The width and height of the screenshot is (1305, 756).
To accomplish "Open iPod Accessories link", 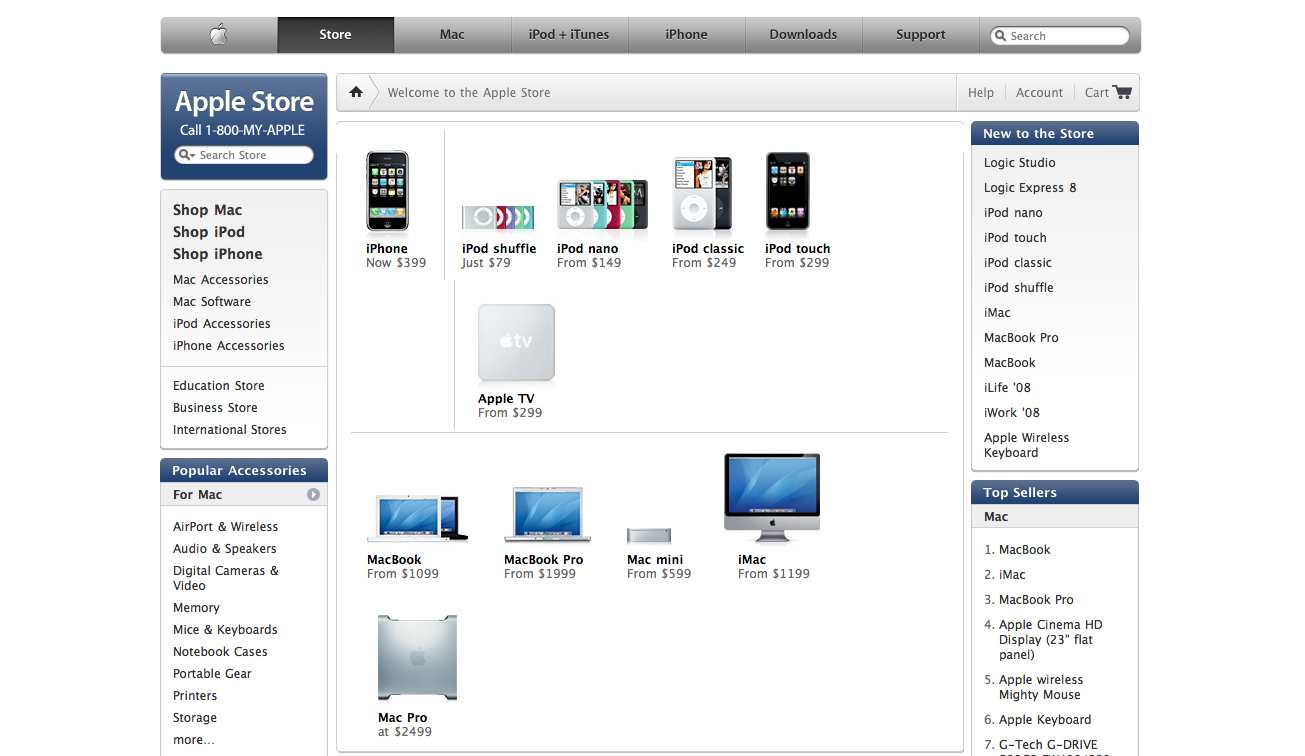I will [x=222, y=324].
